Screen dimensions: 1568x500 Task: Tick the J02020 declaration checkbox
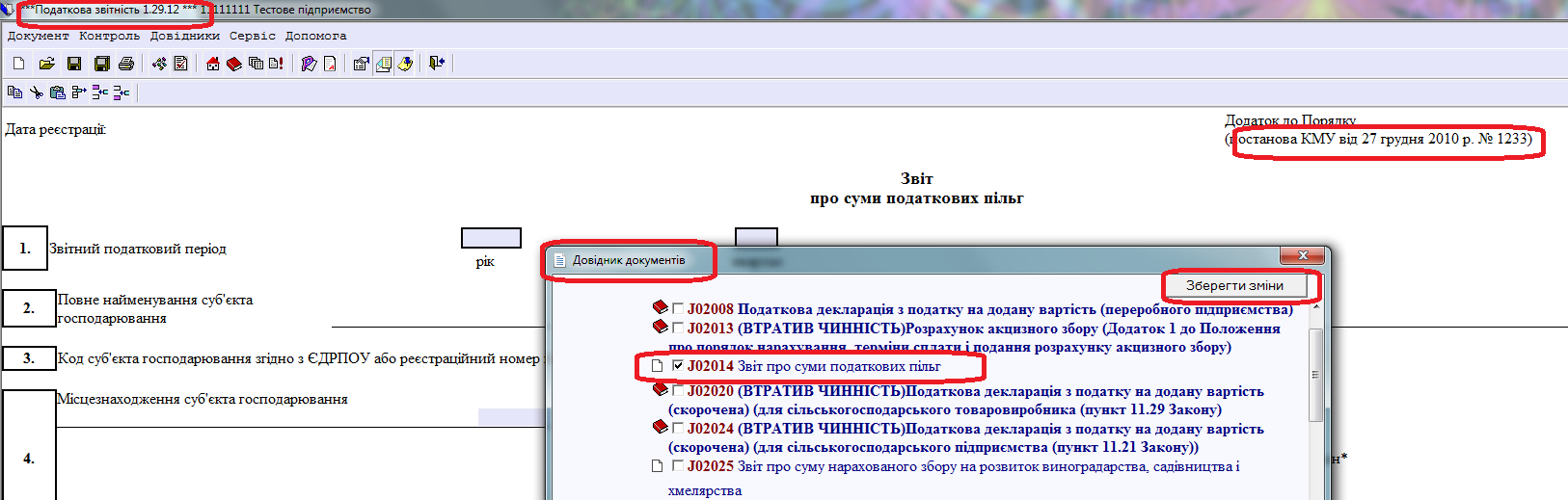(x=678, y=391)
